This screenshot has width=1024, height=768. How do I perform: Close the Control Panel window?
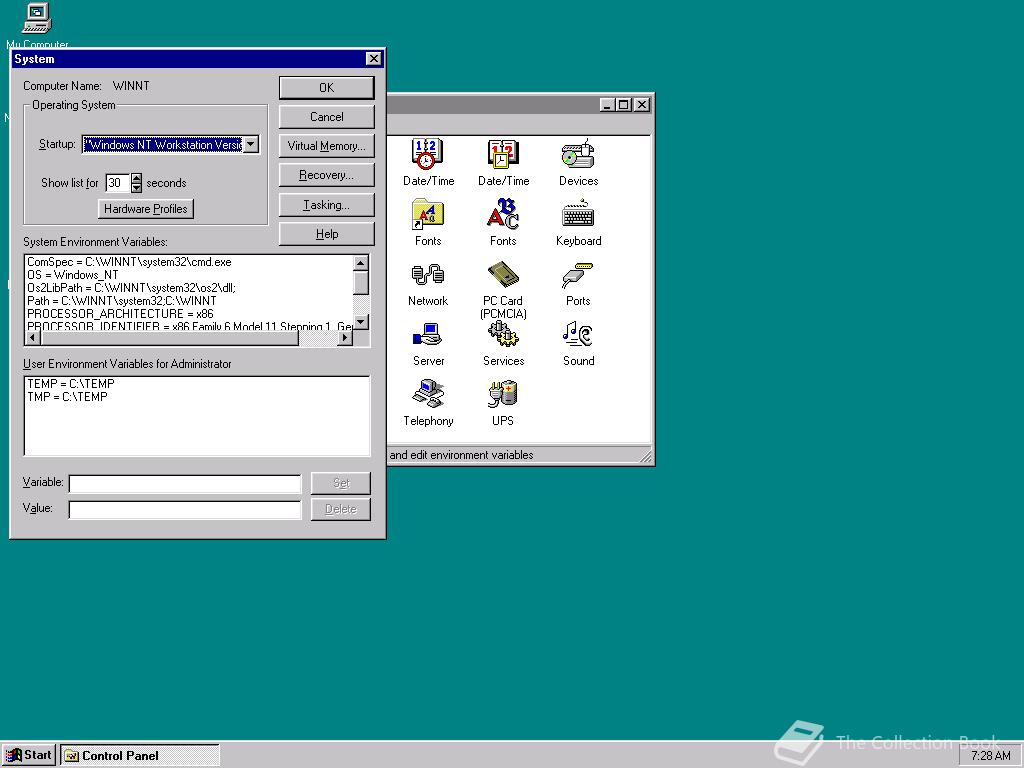tap(642, 104)
